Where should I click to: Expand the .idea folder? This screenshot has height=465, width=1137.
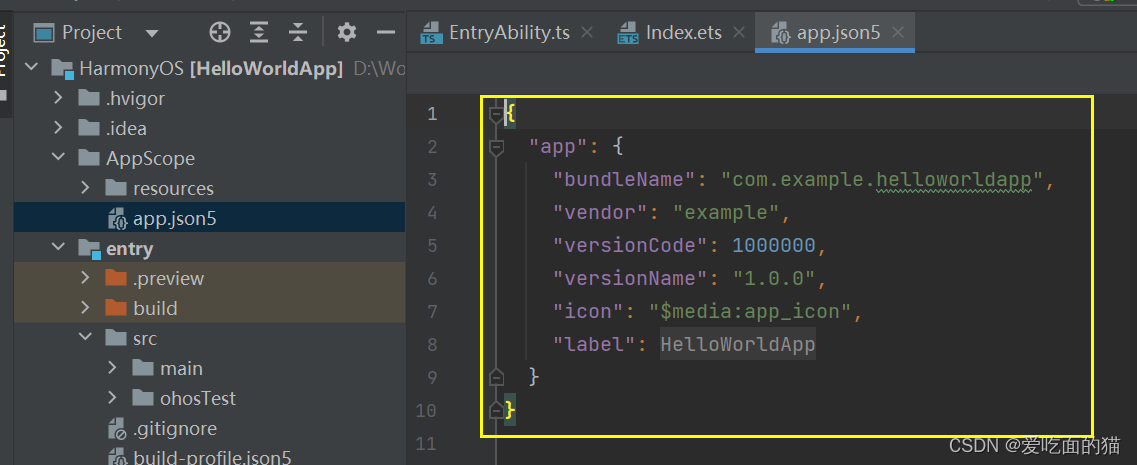point(58,128)
